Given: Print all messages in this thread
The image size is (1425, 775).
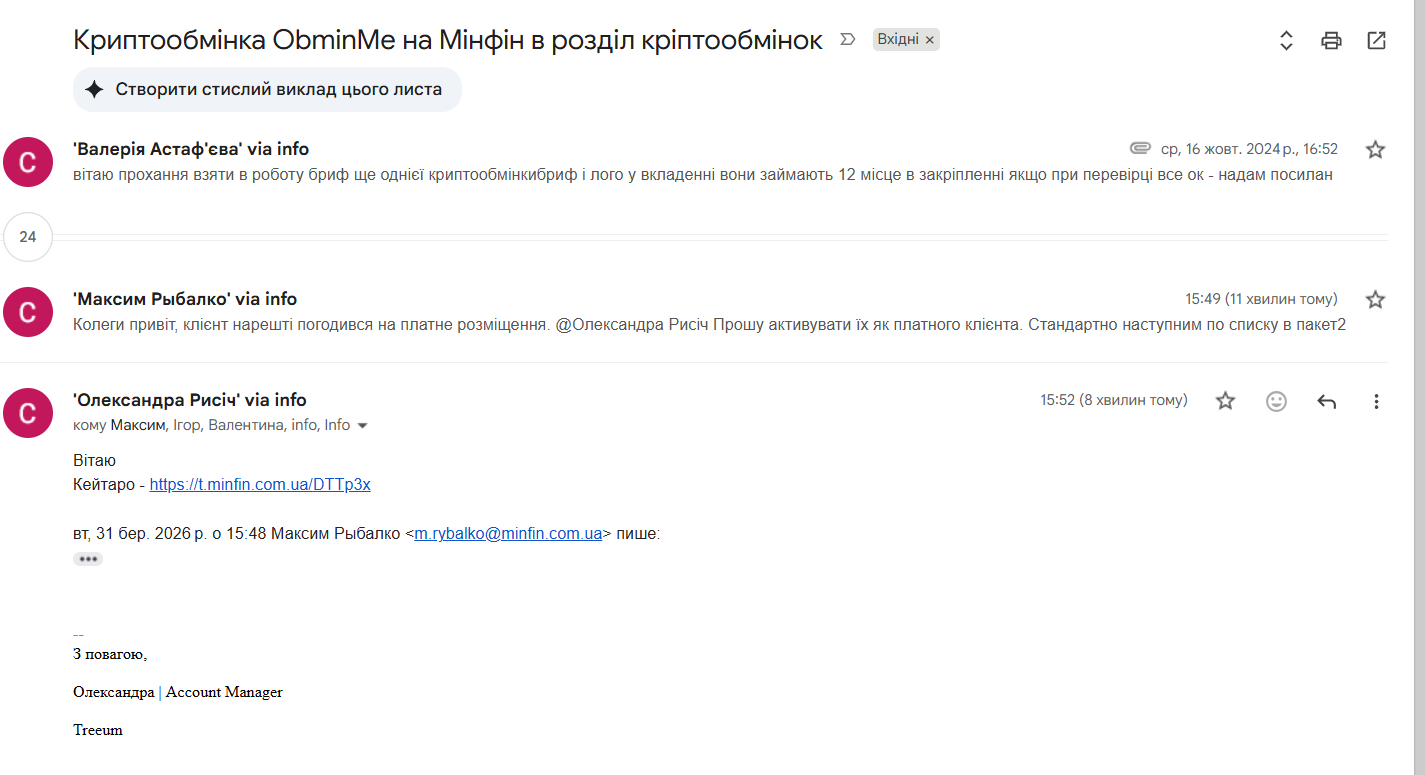Looking at the screenshot, I should pos(1331,41).
